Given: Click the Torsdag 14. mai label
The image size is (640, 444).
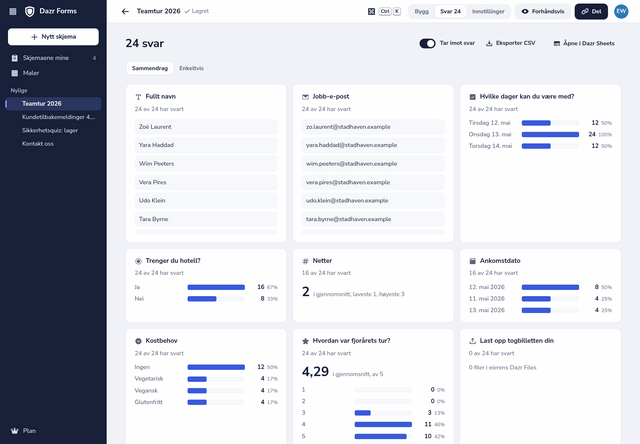Looking at the screenshot, I should 490,146.
